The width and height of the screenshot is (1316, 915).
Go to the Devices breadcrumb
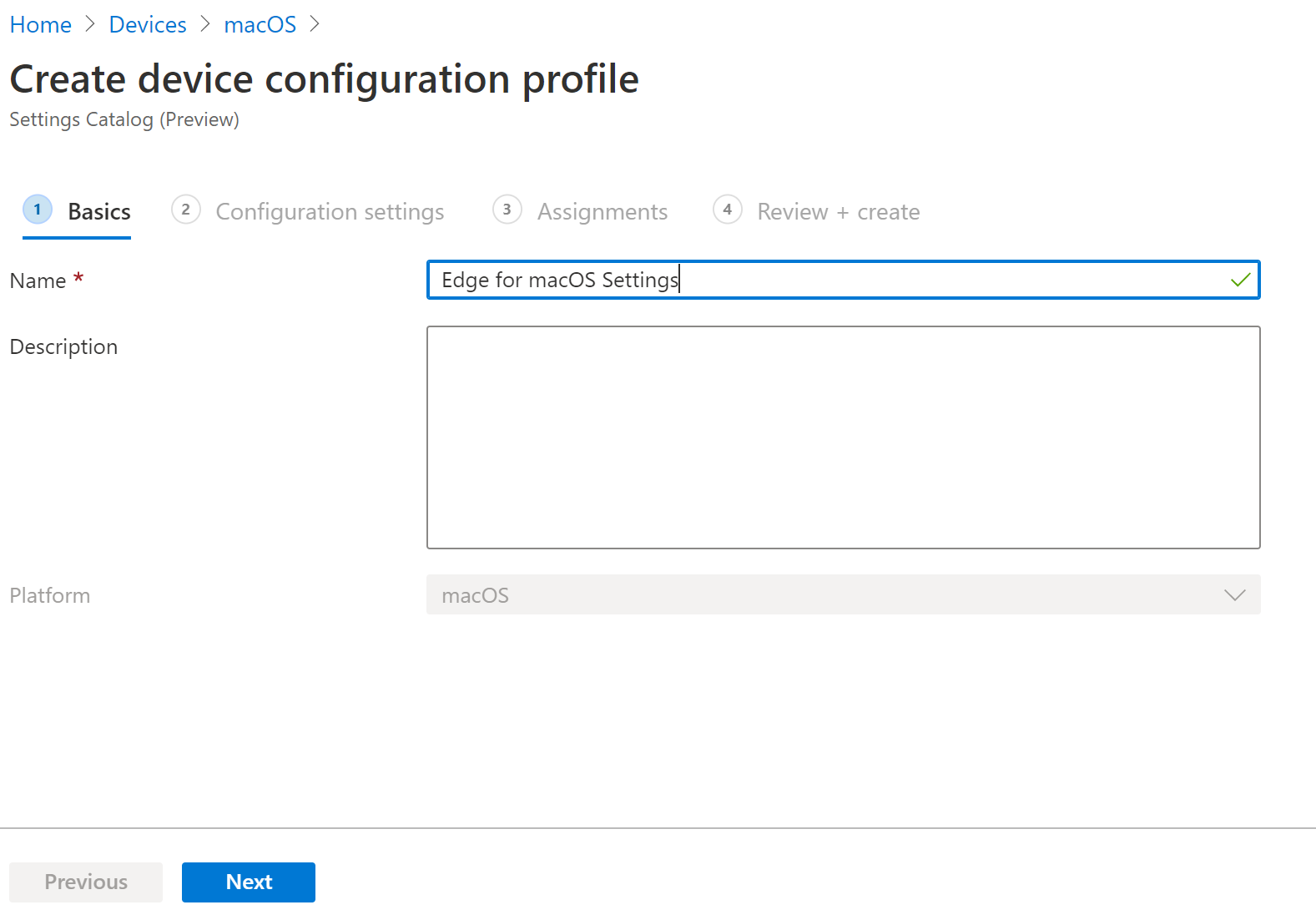tap(148, 25)
